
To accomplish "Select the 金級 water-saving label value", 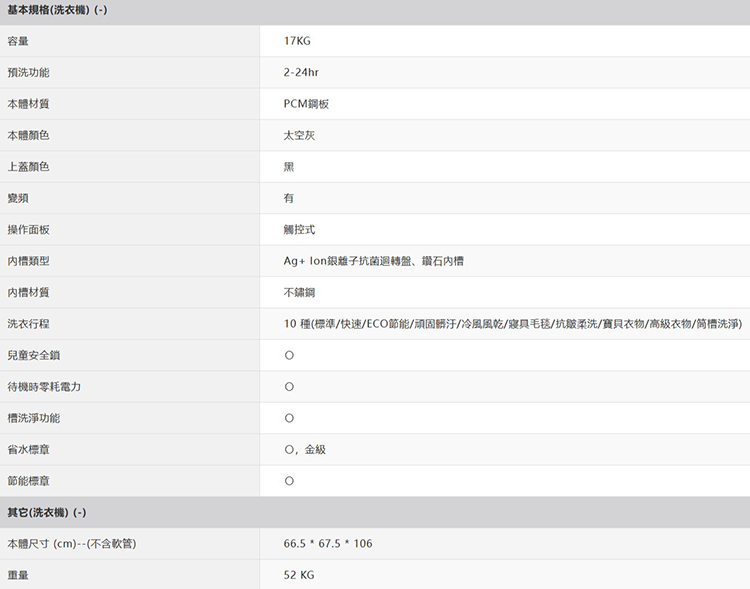I will pyautogui.click(x=315, y=450).
